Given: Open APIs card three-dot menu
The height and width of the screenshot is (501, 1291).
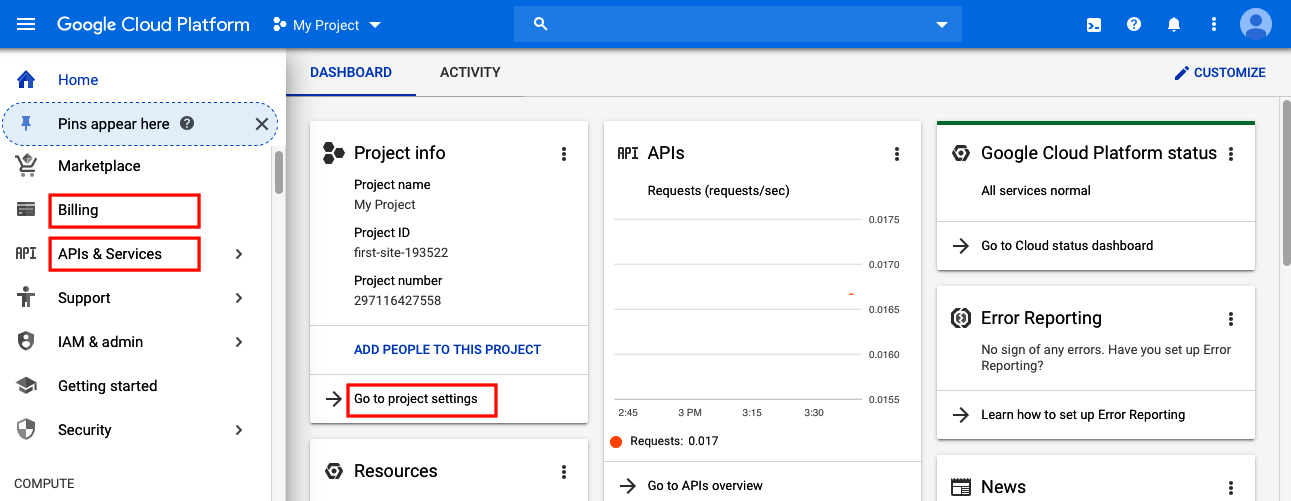Looking at the screenshot, I should point(897,154).
